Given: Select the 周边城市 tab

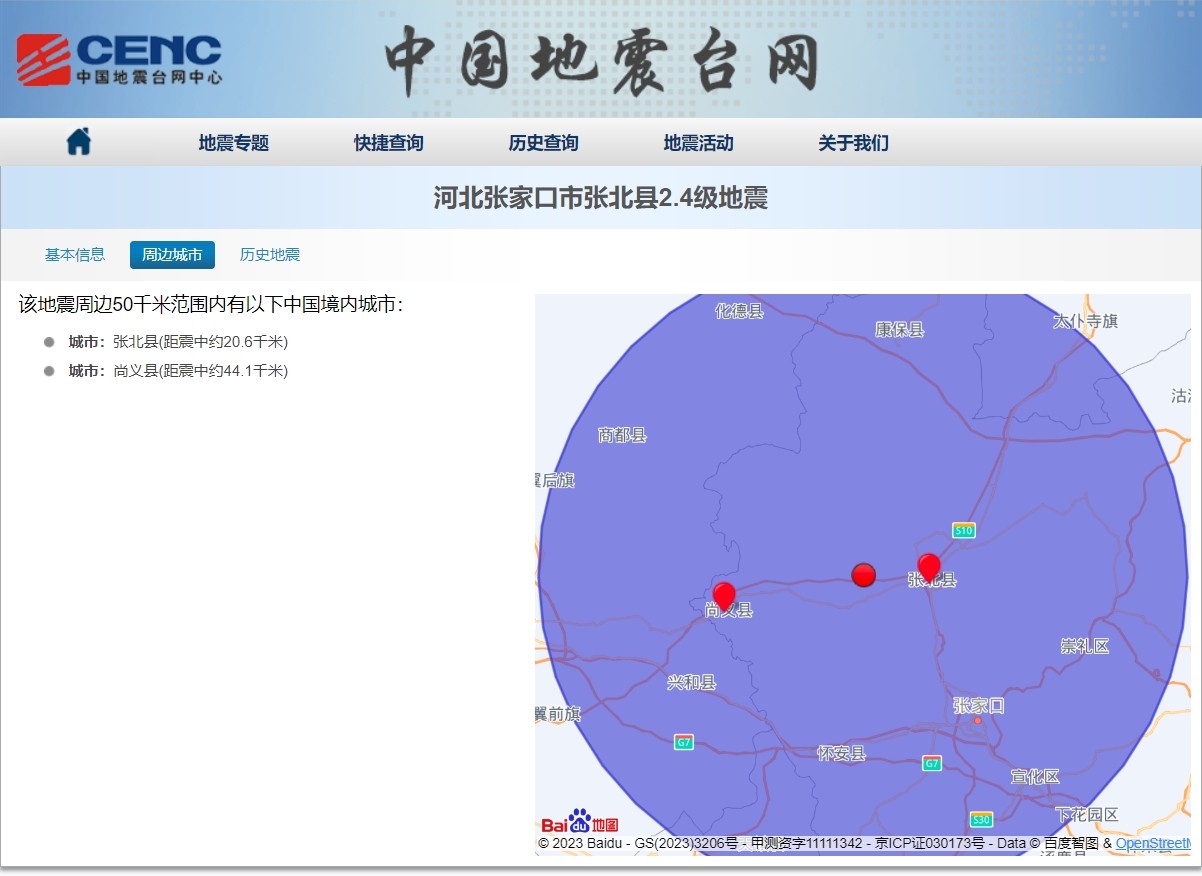Looking at the screenshot, I should [172, 255].
